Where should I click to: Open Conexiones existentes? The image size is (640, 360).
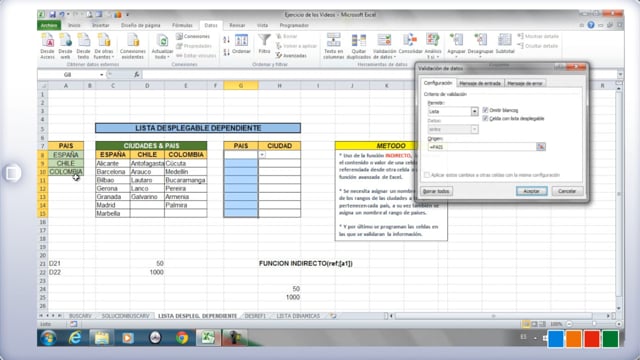pos(133,47)
